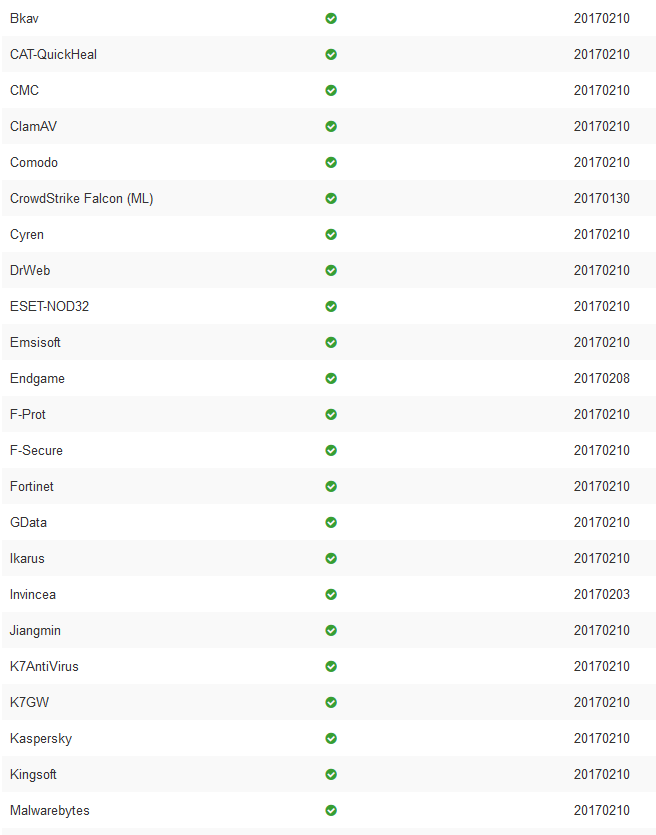Click the F-Secure engine name
Viewport: 656px width, 835px height.
[36, 451]
